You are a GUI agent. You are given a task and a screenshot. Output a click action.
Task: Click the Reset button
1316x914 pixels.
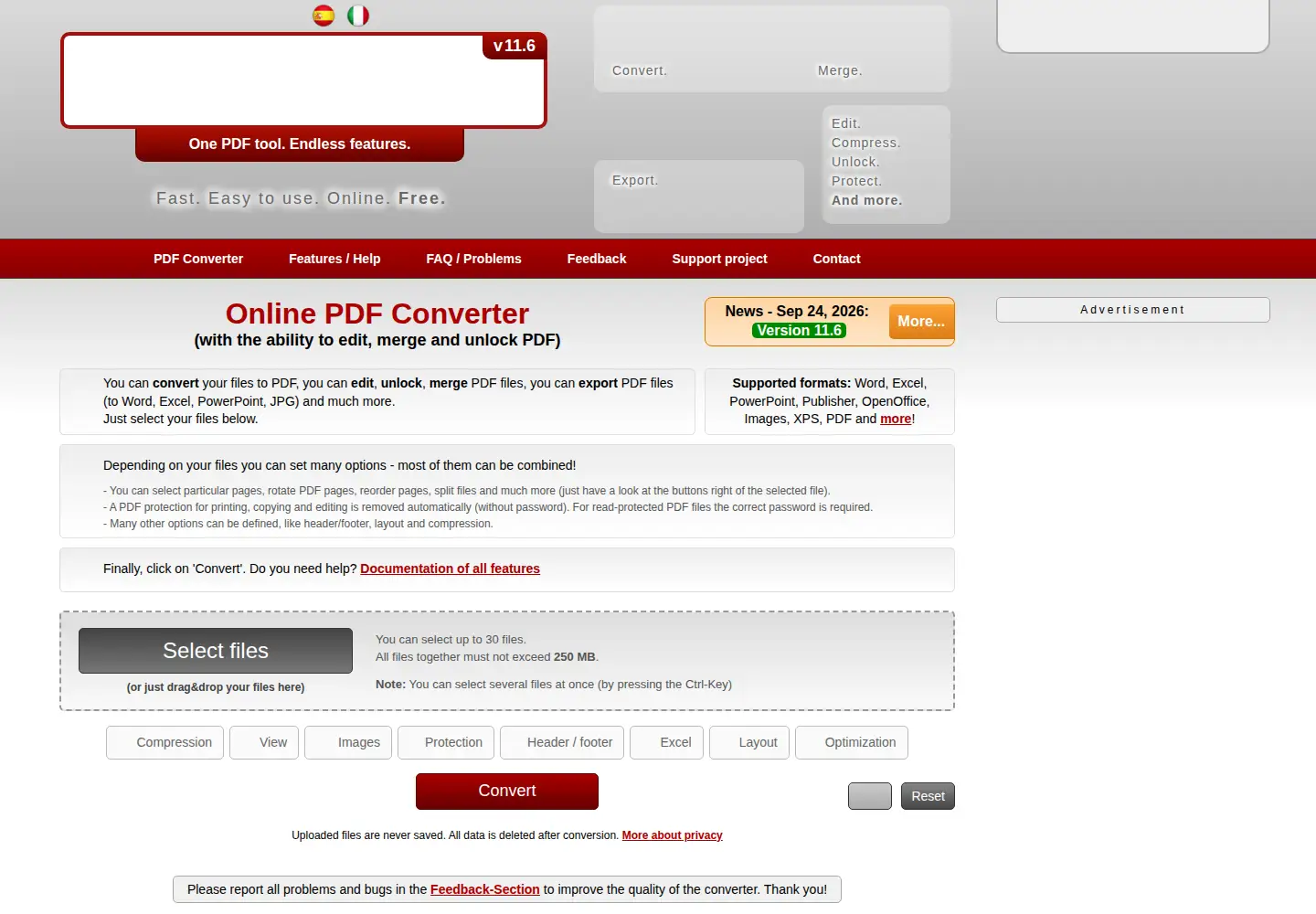pyautogui.click(x=928, y=796)
